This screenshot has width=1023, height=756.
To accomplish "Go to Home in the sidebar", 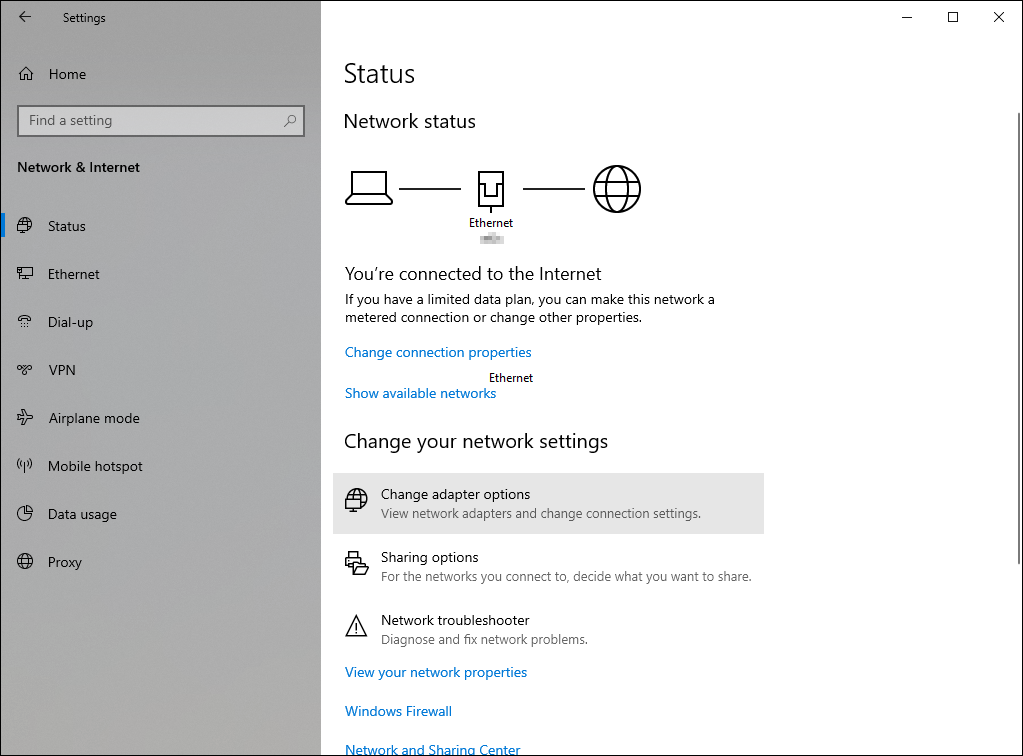I will point(66,74).
